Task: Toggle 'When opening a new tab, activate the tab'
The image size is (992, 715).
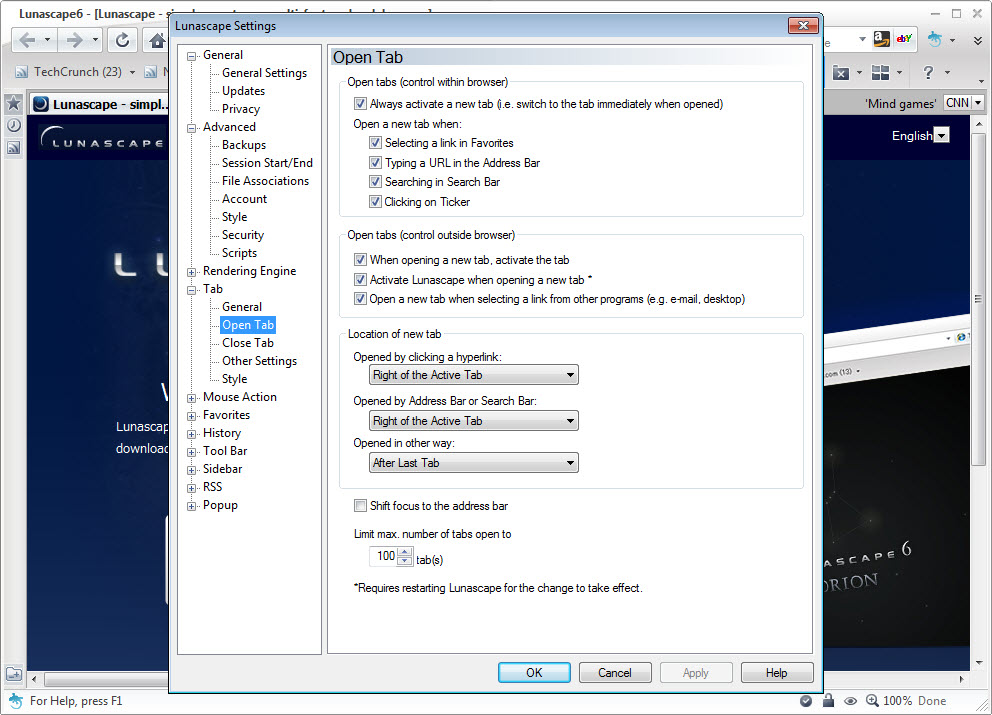Action: pyautogui.click(x=360, y=260)
